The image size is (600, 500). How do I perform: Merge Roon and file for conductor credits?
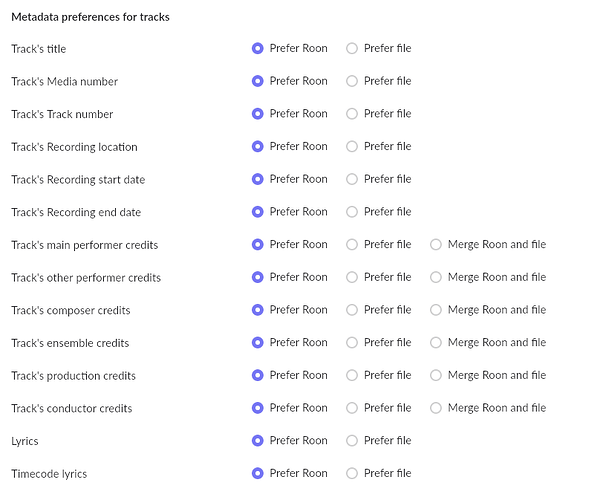pyautogui.click(x=436, y=408)
